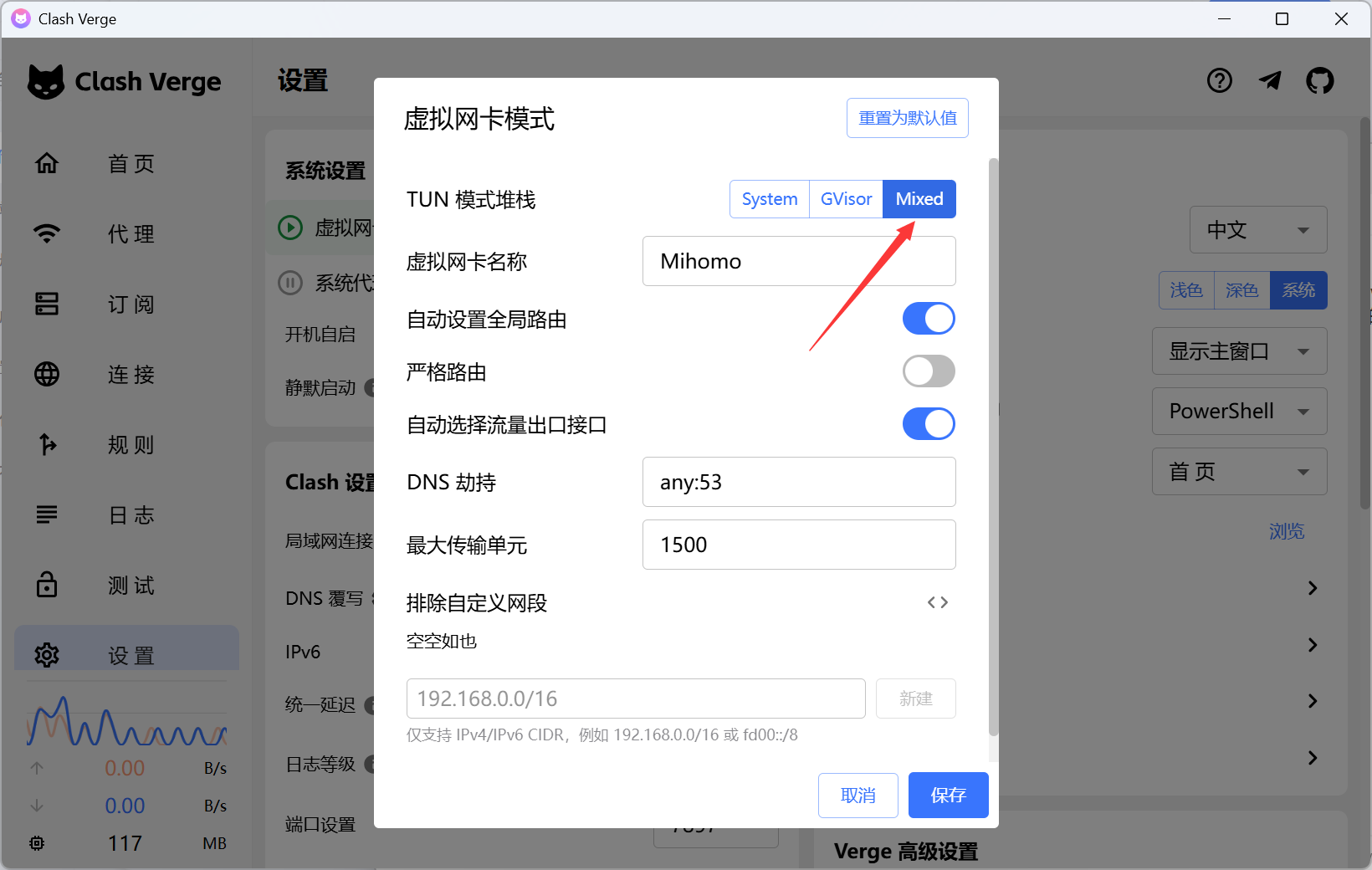Viewport: 1372px width, 870px height.
Task: Click the upload arrow speed icon
Action: (37, 768)
